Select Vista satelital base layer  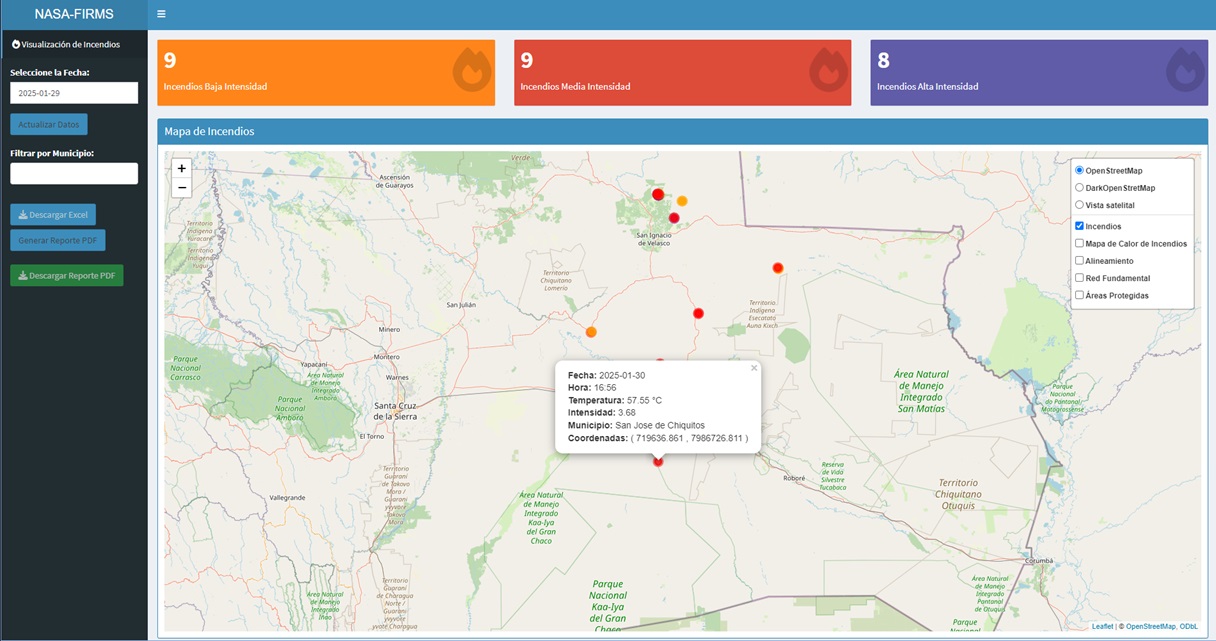tap(1080, 205)
